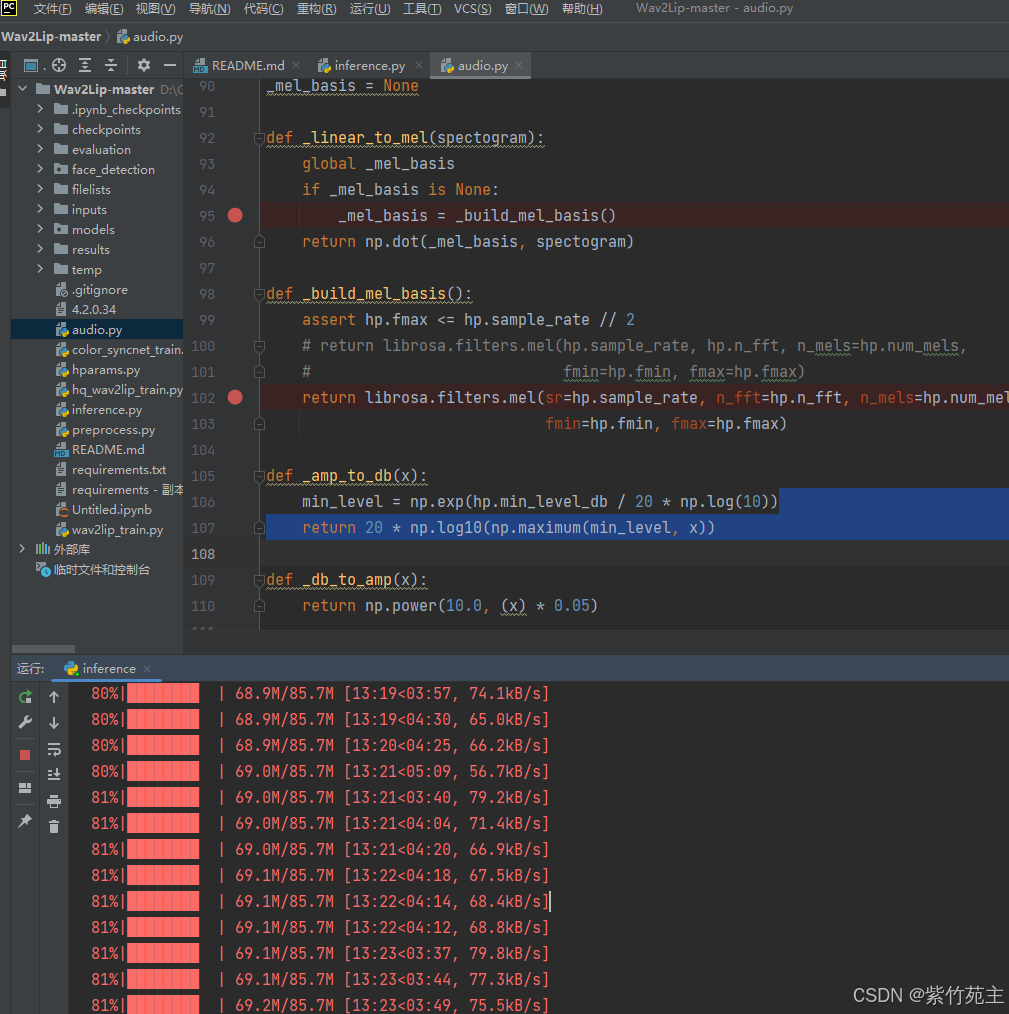This screenshot has height=1014, width=1009.
Task: Open the 编辑(E) menu
Action: coord(103,8)
